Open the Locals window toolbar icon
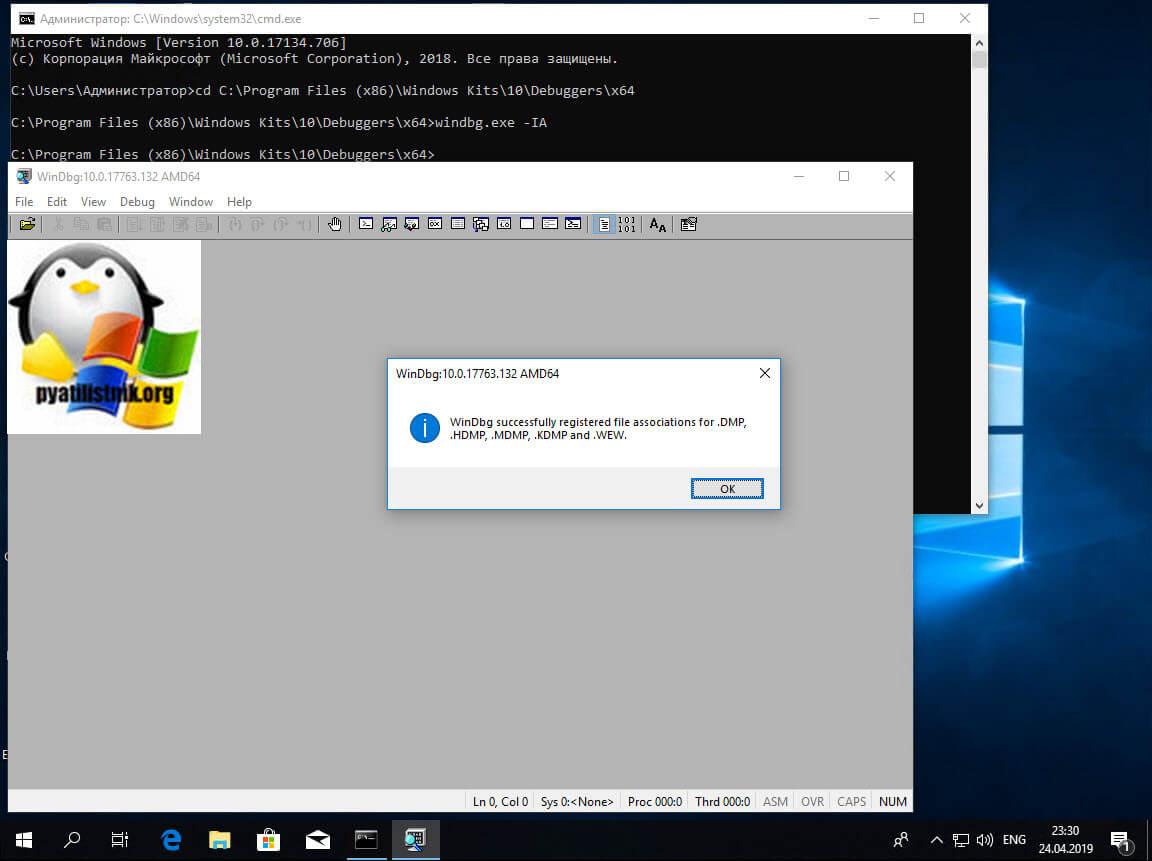 point(411,224)
